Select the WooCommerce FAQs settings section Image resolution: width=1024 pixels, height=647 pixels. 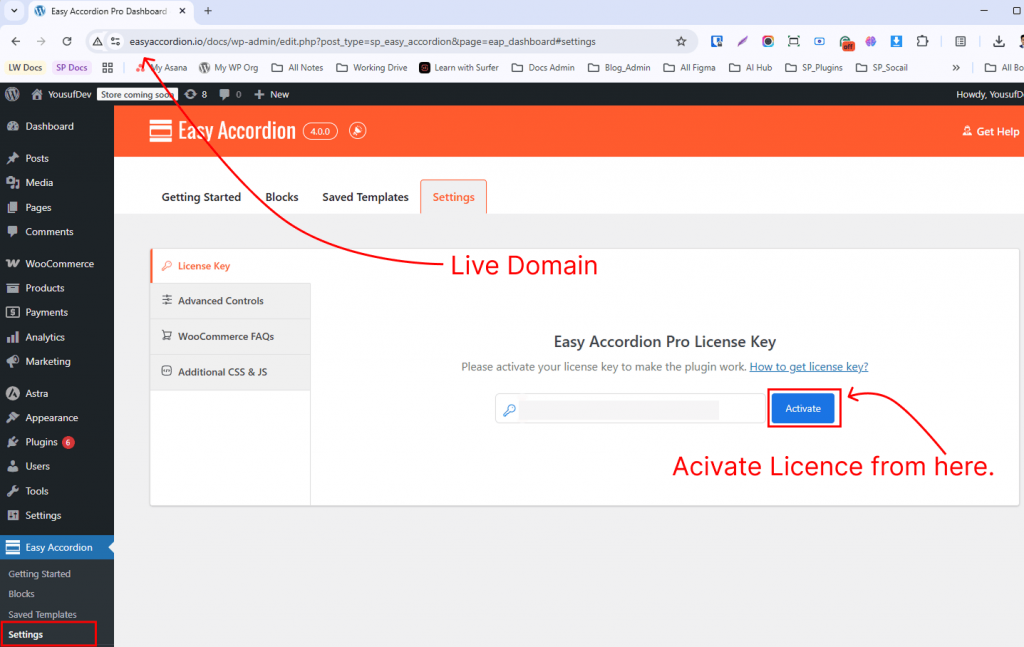[225, 337]
